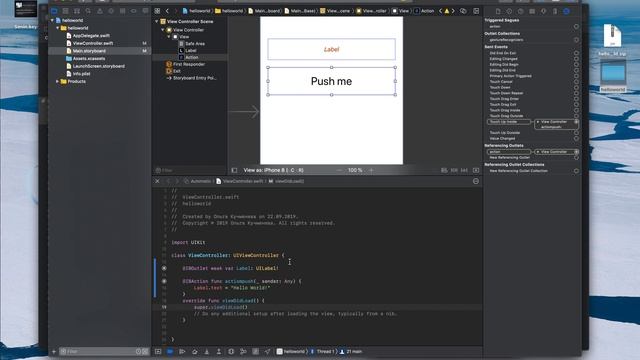The height and width of the screenshot is (360, 640).
Task: Show the Attributes inspector
Action: (544, 11)
